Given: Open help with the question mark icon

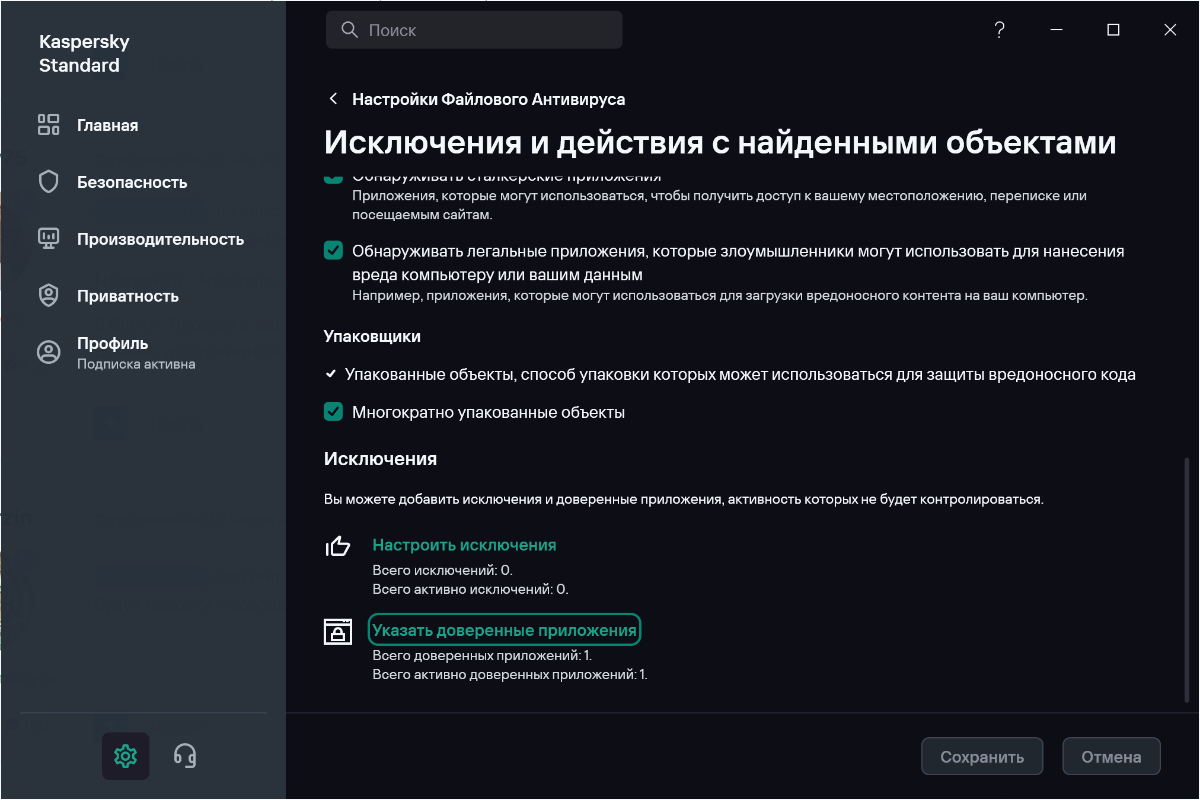Looking at the screenshot, I should coord(999,30).
